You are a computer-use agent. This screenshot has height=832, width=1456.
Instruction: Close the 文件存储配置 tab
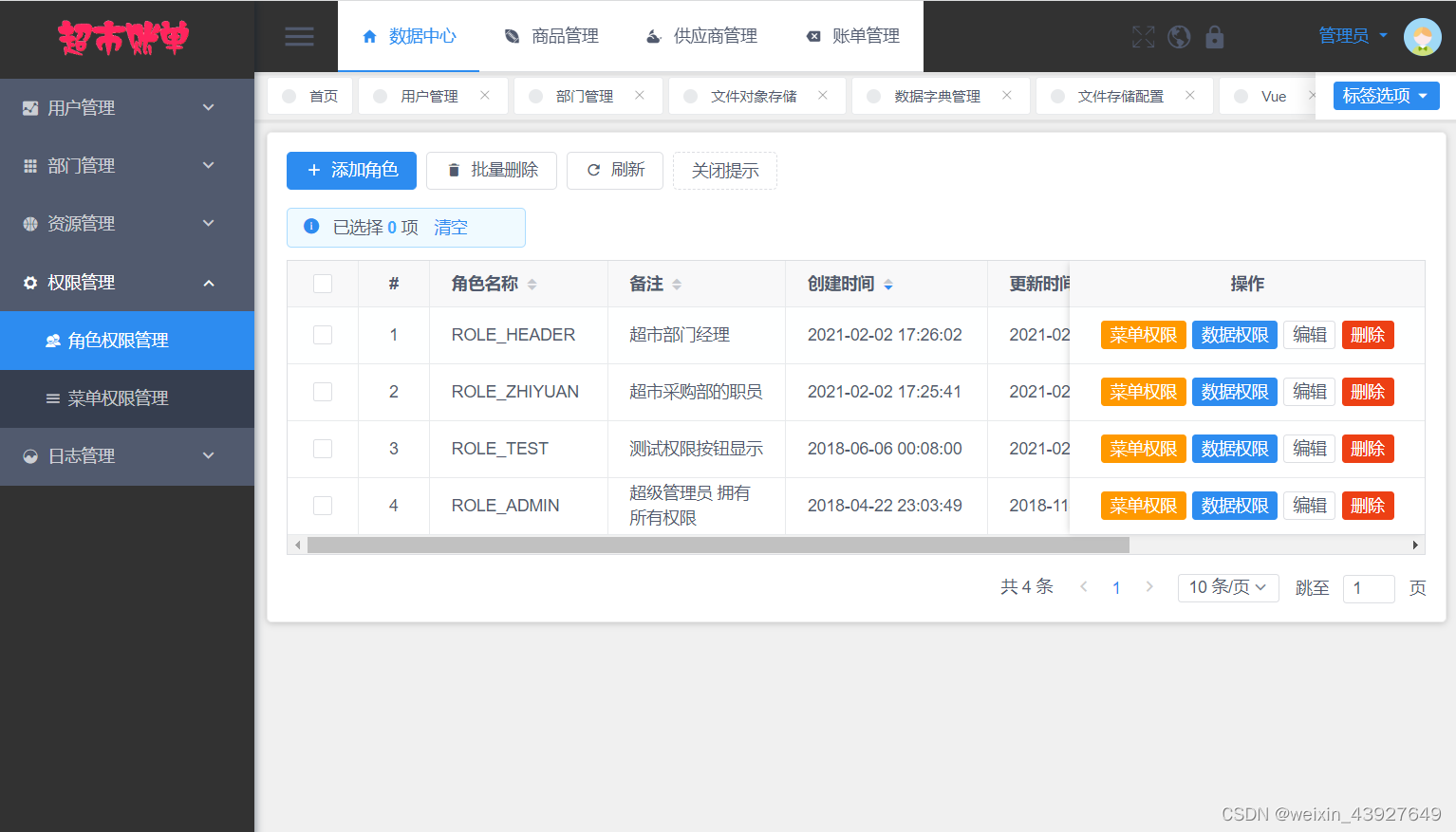[x=1190, y=95]
